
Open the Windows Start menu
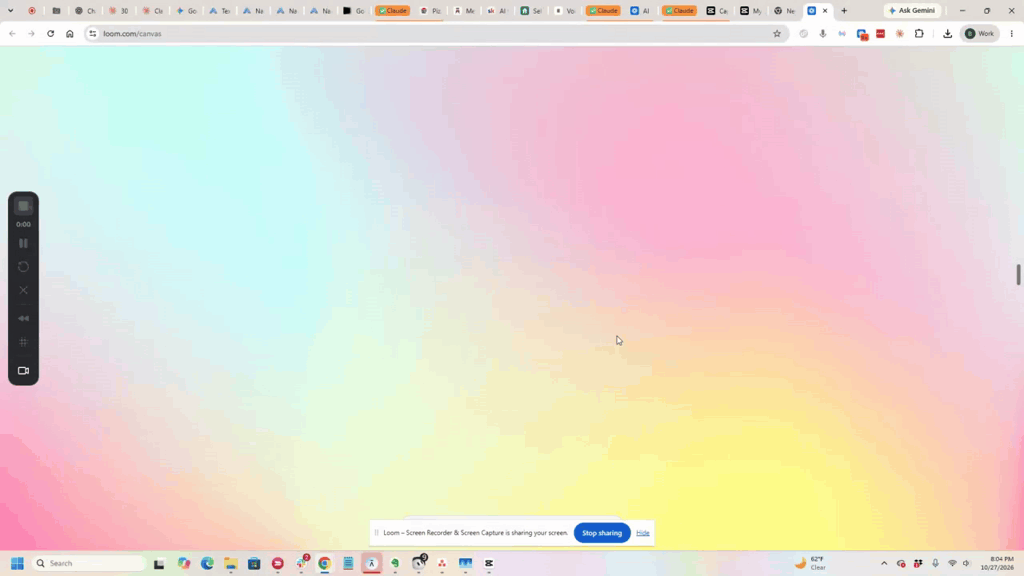point(18,563)
